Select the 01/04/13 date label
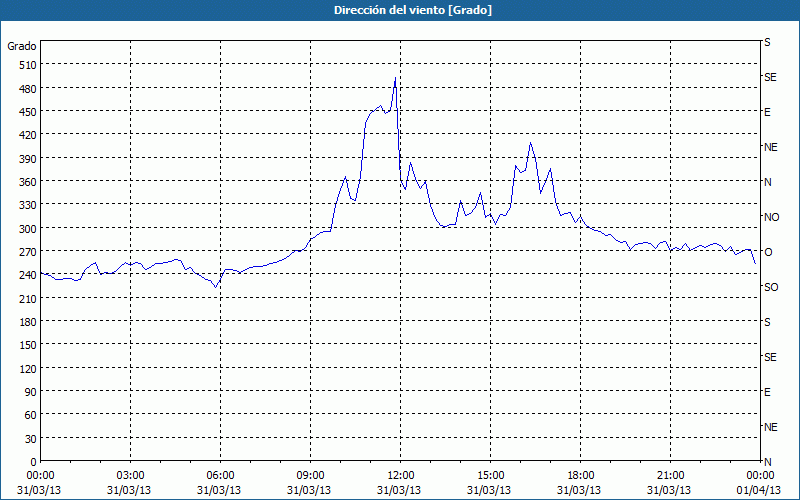The width and height of the screenshot is (800, 500). (x=760, y=490)
